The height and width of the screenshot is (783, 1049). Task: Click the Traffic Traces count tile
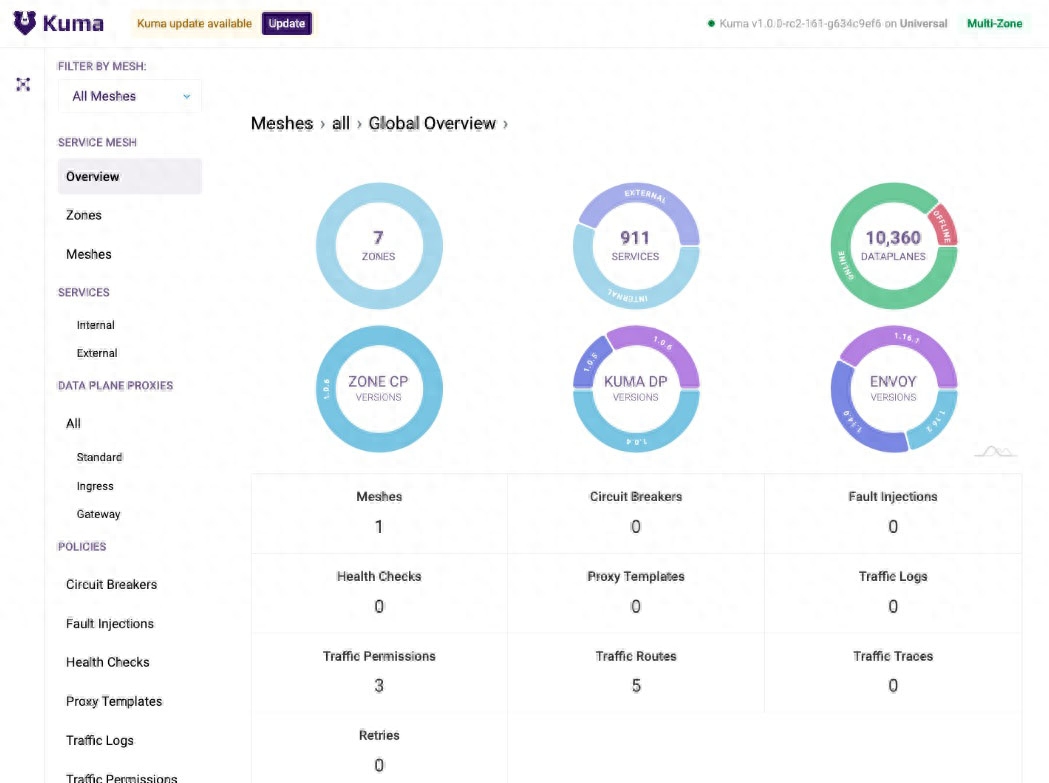point(893,673)
